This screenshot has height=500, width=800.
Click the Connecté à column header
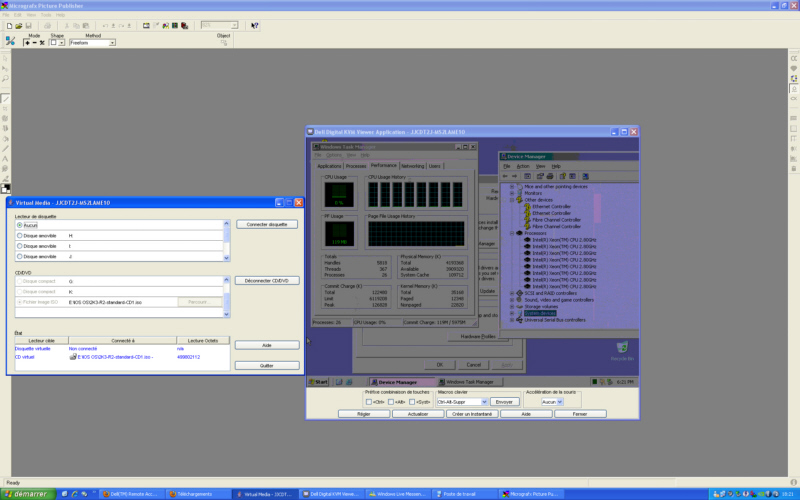coord(122,340)
